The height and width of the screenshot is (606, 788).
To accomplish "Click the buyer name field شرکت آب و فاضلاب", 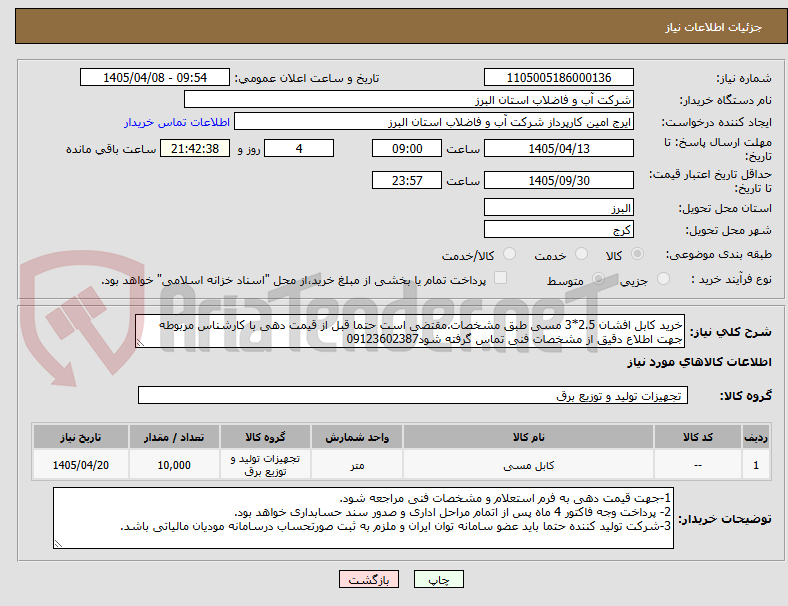I will (x=409, y=99).
